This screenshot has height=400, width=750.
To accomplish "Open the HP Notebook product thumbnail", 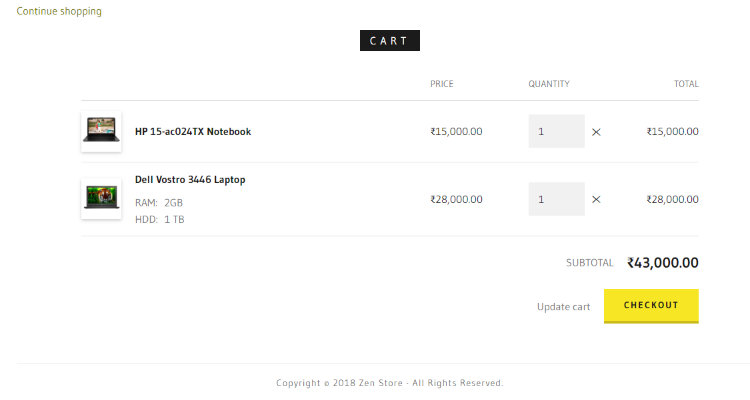I will (101, 131).
